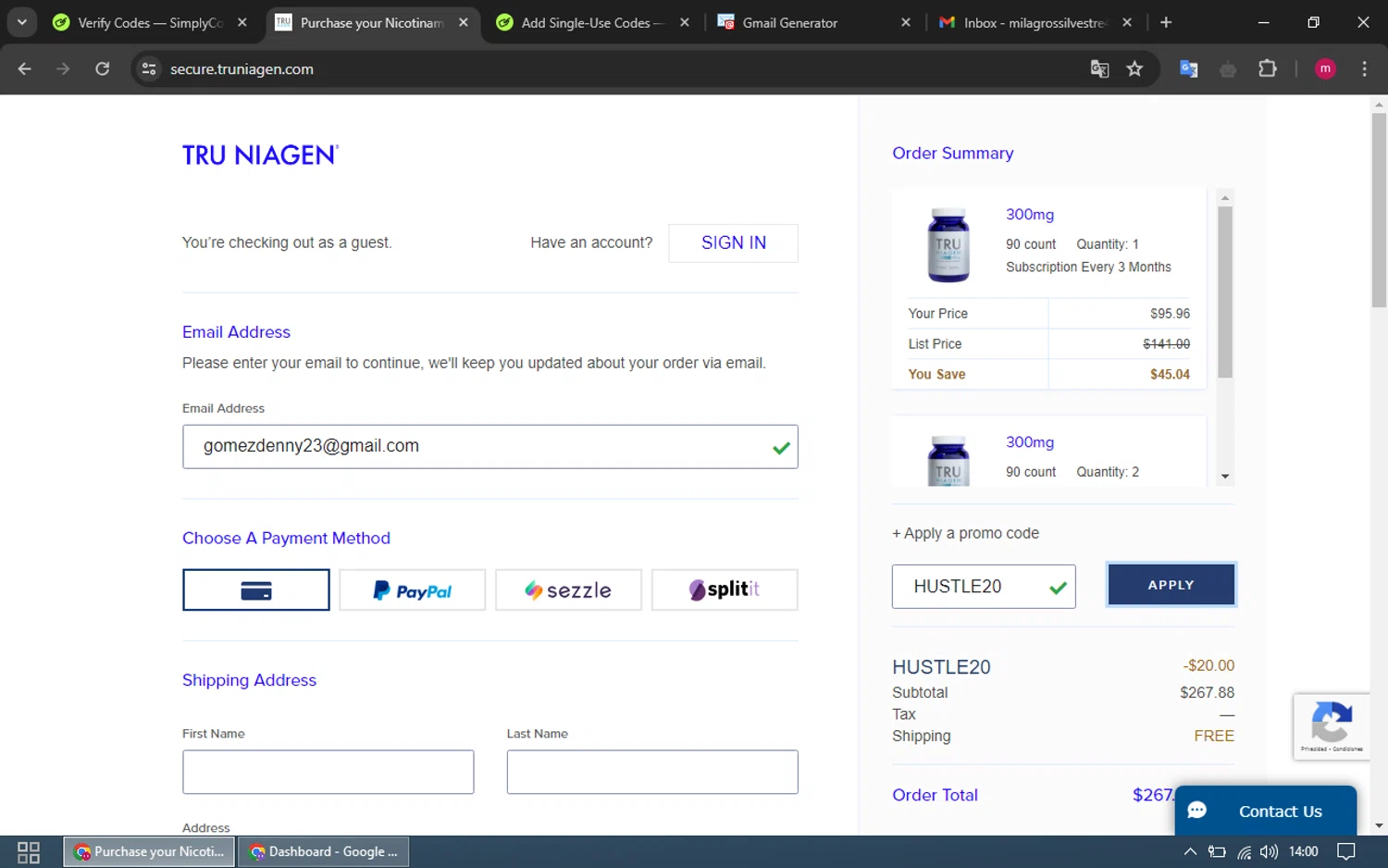Choose Sezzle as payment method
The height and width of the screenshot is (868, 1388).
[x=568, y=590]
